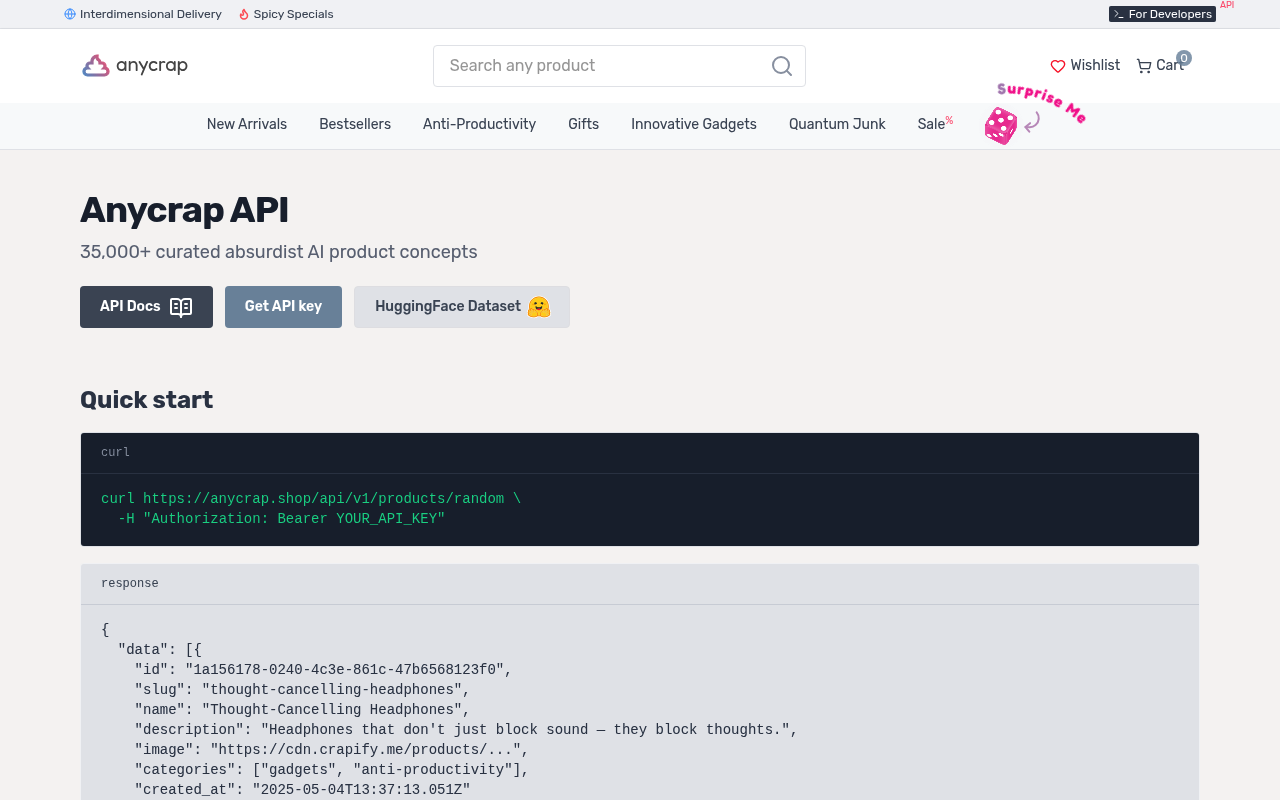
Task: Click the globe icon beside Interdimensional Delivery
Action: pos(70,14)
